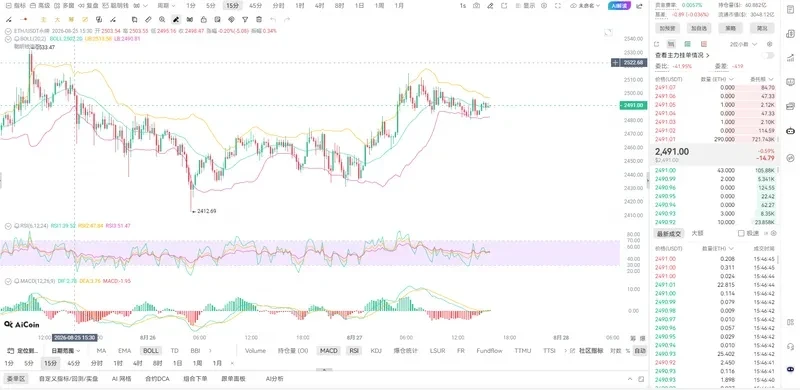This screenshot has height=390, width=800.
Task: Click the lock drawings icon
Action: [x=204, y=19]
